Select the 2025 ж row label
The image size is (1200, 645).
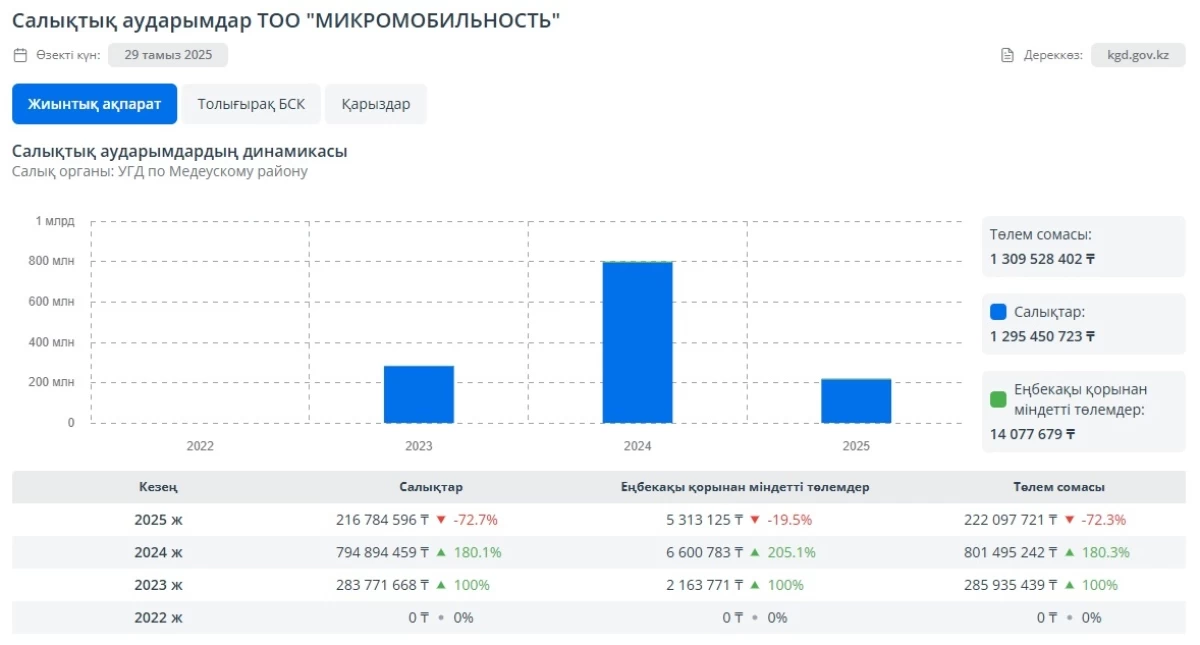(x=158, y=520)
